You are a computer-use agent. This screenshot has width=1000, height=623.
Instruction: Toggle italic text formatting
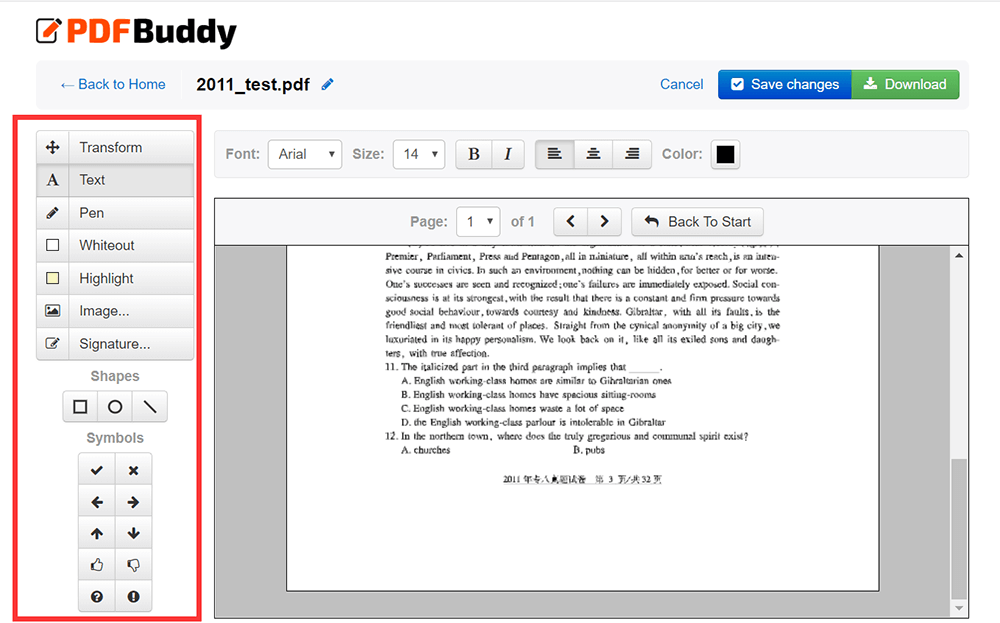507,154
